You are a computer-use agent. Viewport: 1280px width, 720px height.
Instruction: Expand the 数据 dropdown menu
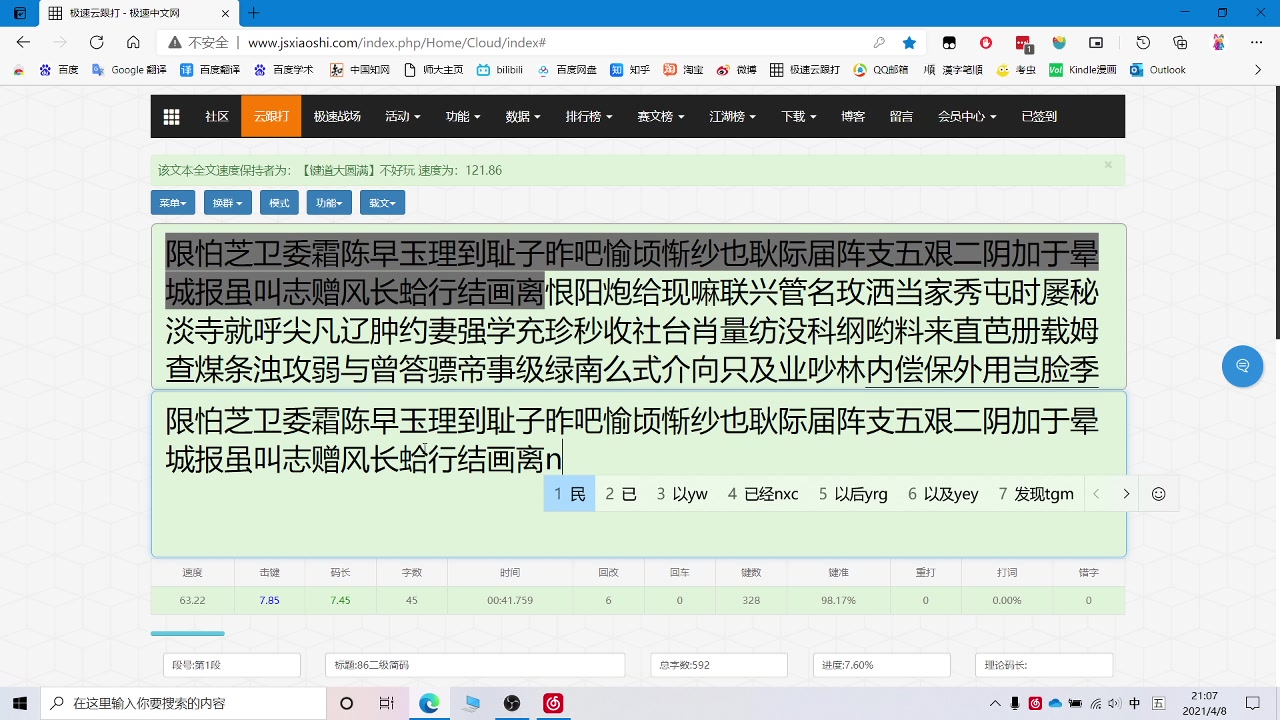(523, 116)
